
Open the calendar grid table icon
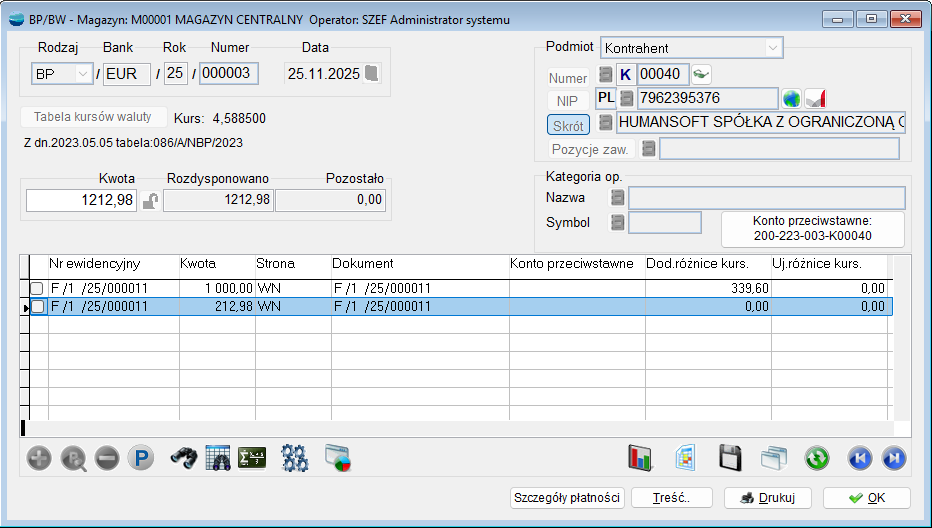coord(218,458)
